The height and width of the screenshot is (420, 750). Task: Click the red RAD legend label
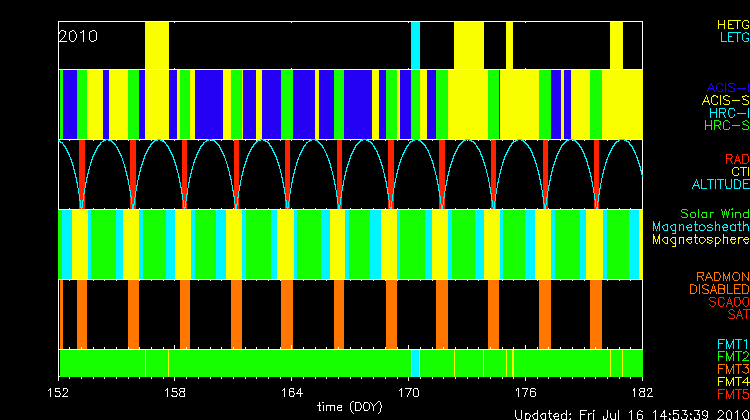point(736,159)
